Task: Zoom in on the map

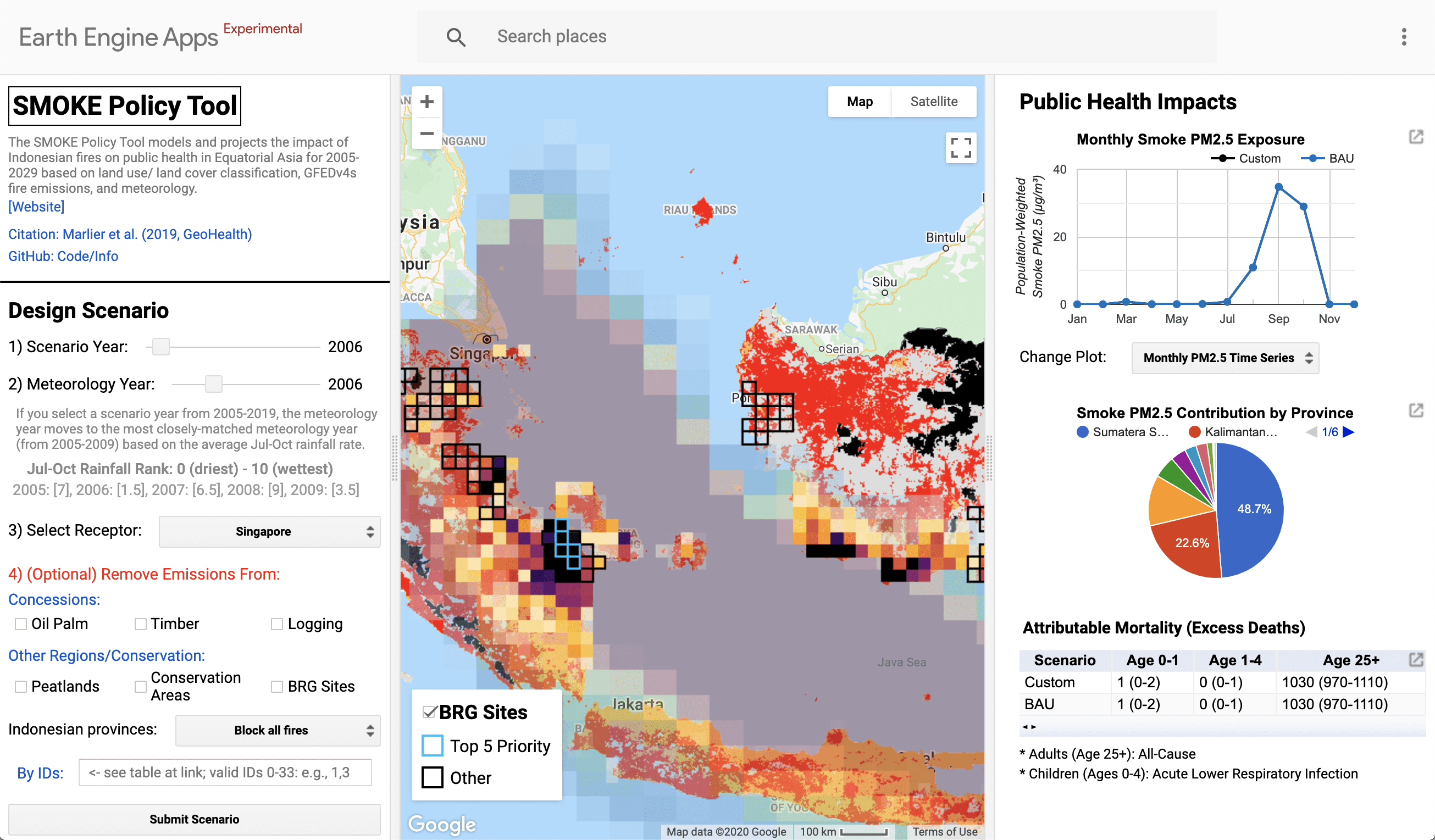Action: (427, 102)
